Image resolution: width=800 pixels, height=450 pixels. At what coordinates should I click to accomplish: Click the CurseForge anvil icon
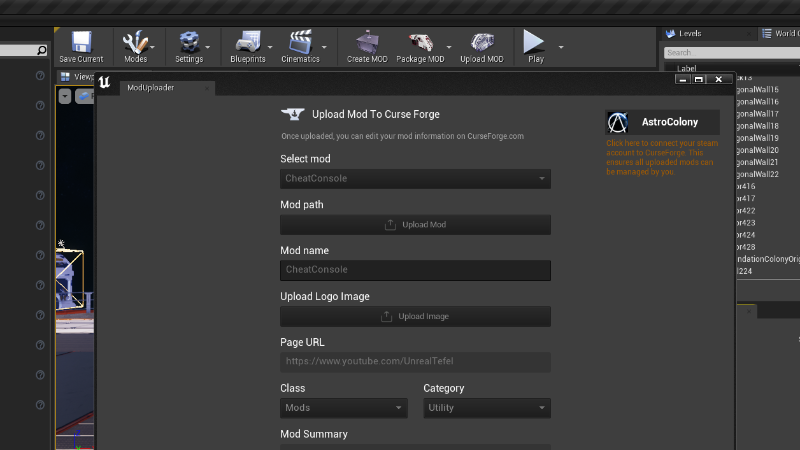(x=293, y=114)
